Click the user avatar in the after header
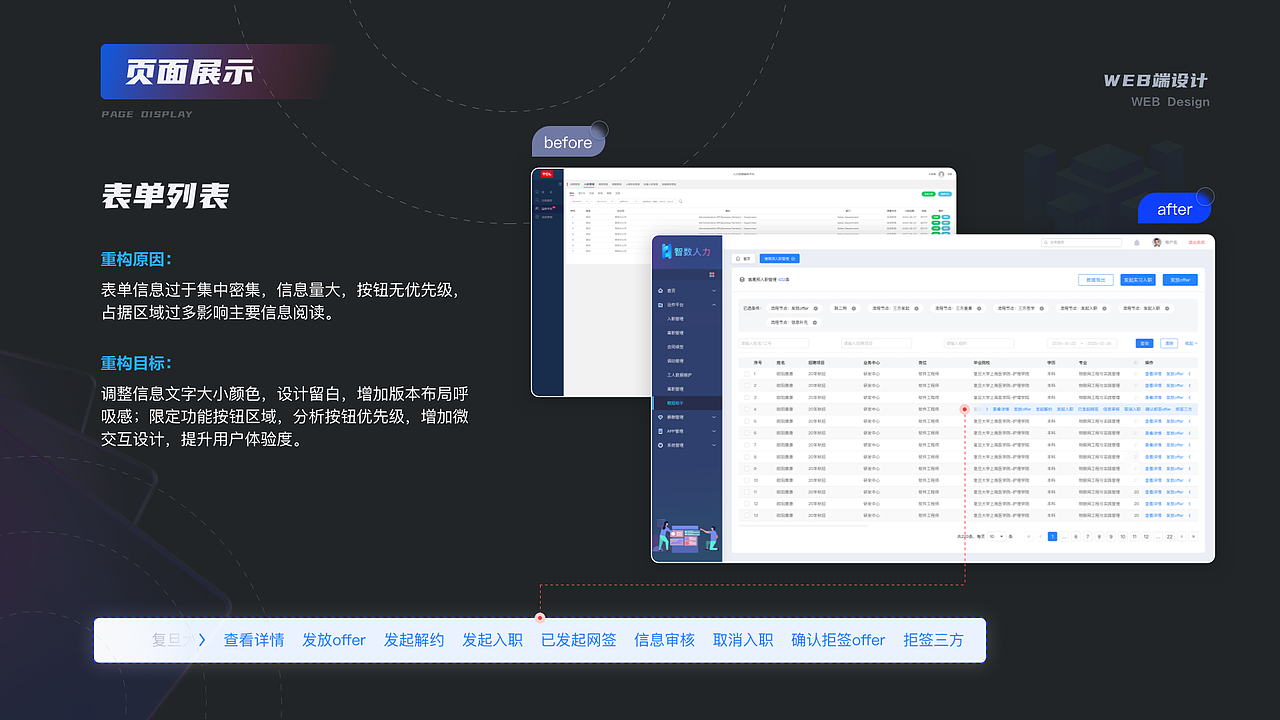 (x=1157, y=242)
